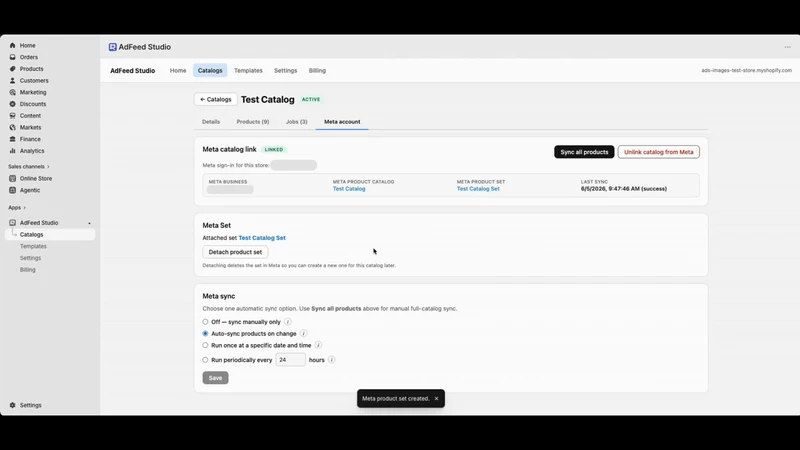Go to Catalogs in the top nav
This screenshot has width=800, height=450.
210,70
